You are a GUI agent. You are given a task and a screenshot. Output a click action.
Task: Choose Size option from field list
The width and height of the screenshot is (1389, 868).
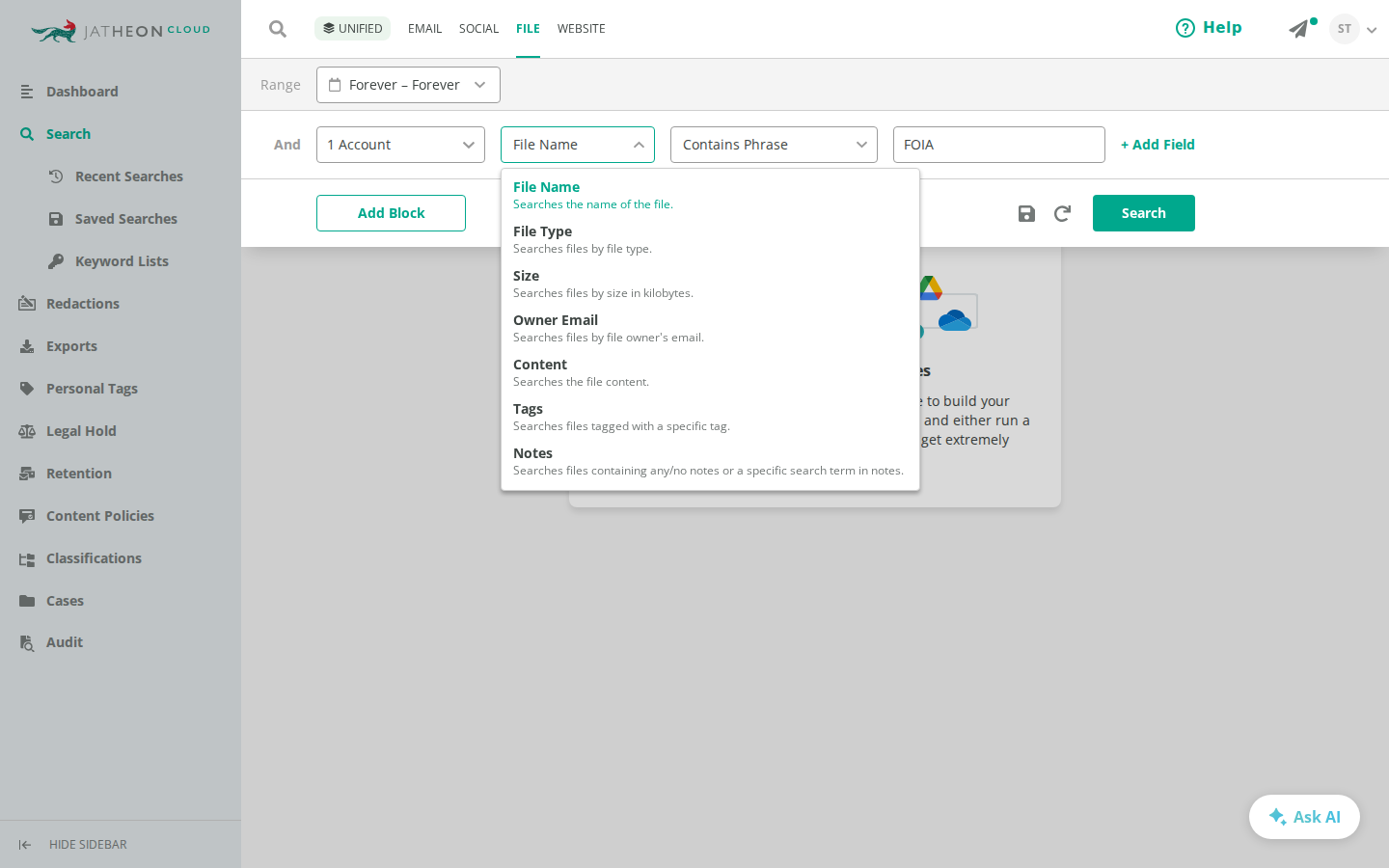pos(710,284)
